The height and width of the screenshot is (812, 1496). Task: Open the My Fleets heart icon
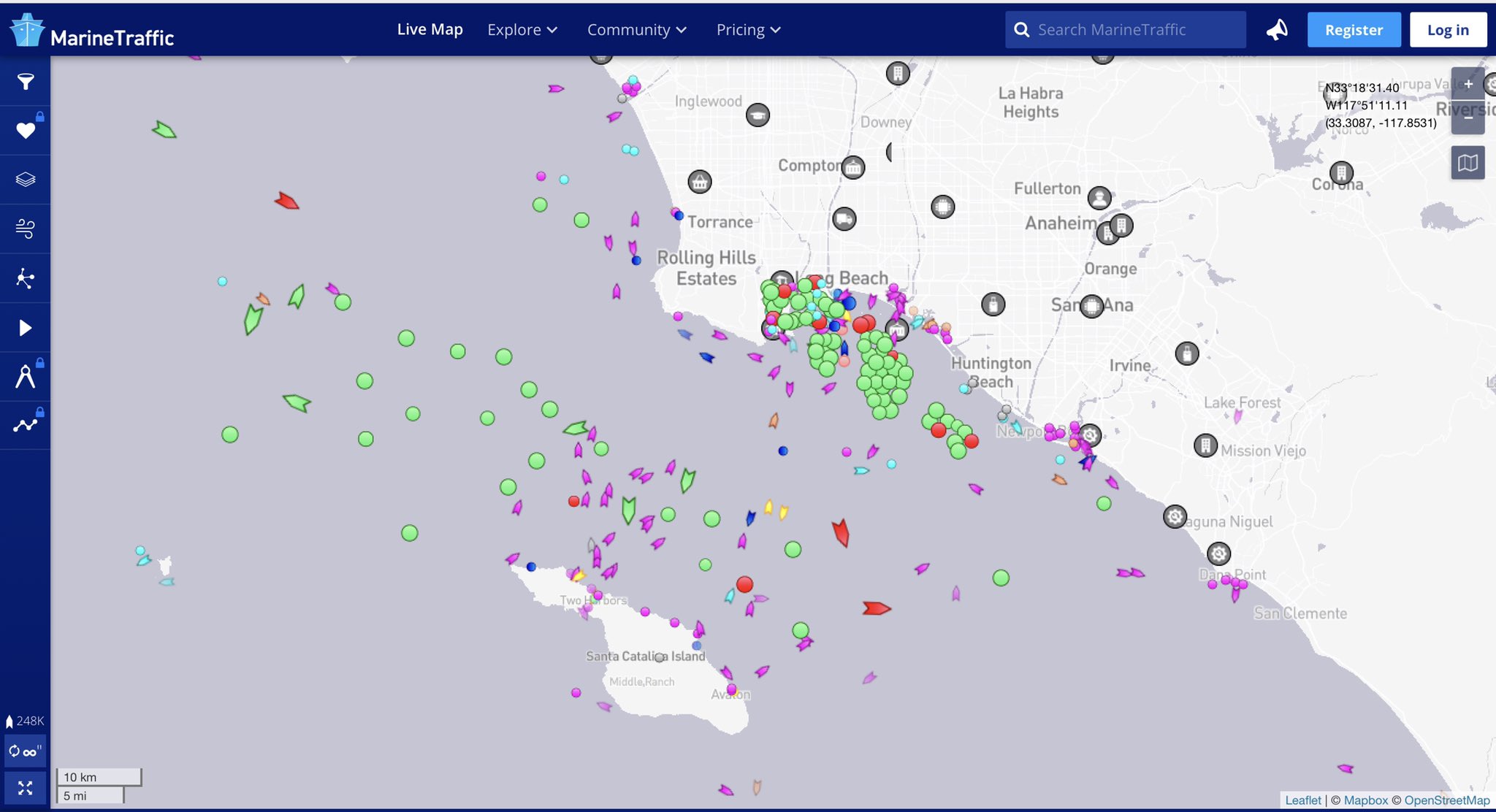point(25,129)
